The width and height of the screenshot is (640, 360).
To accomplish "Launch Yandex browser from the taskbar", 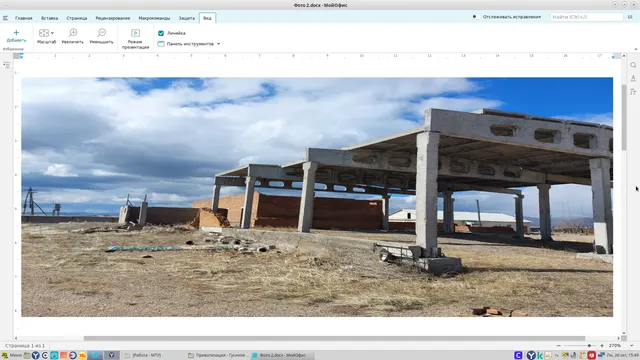I will click(x=36, y=356).
